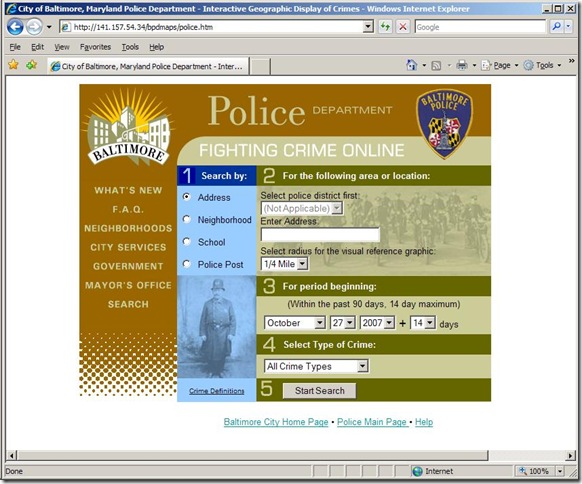Open WHAT'S NEW in sidebar

tap(128, 190)
